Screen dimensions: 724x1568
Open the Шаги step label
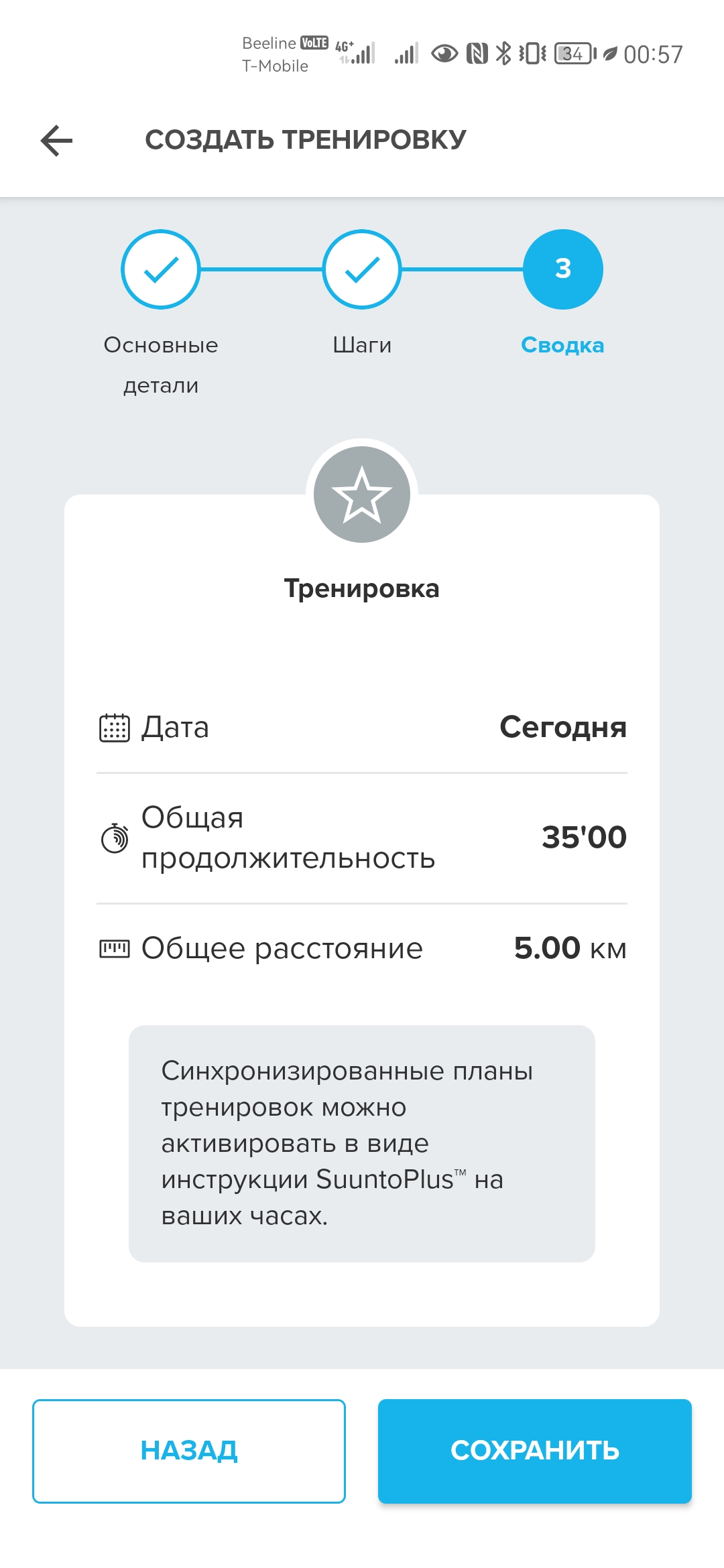pyautogui.click(x=362, y=345)
